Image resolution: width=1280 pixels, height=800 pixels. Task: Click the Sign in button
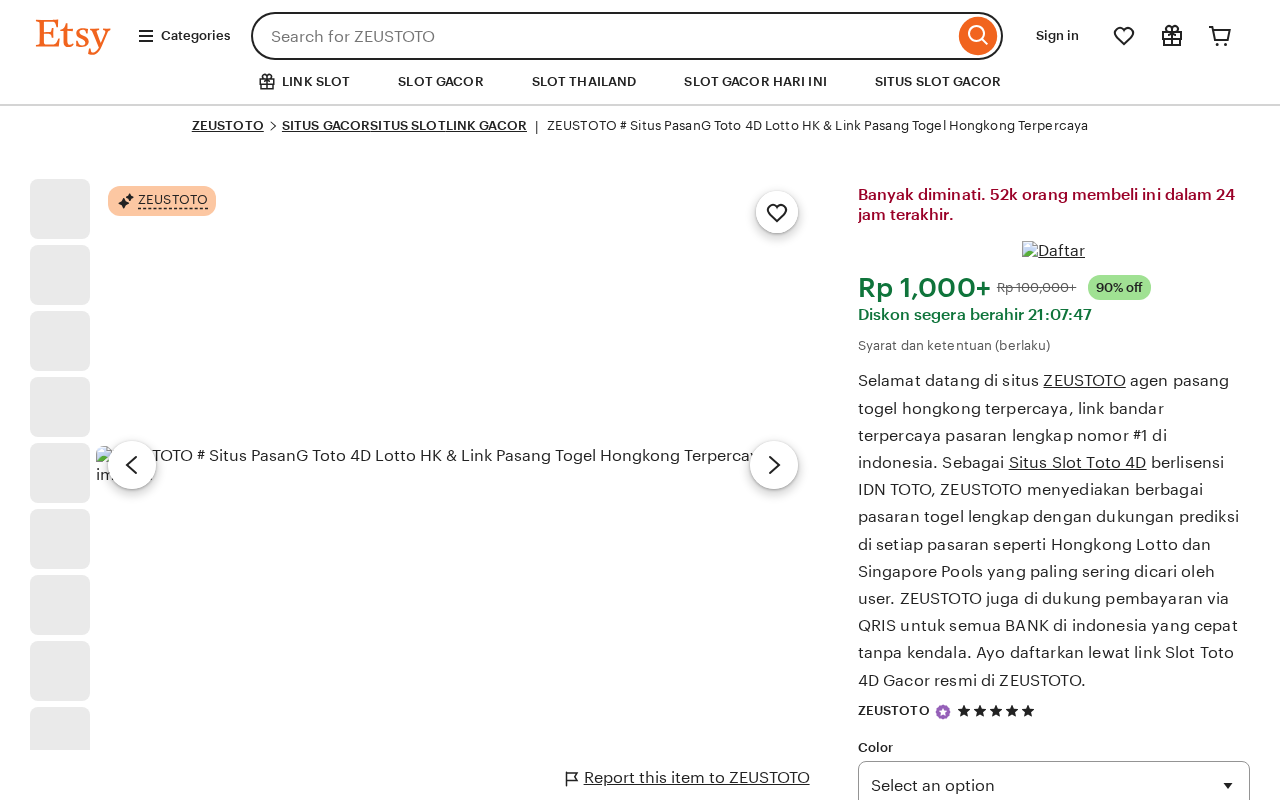click(x=1057, y=36)
